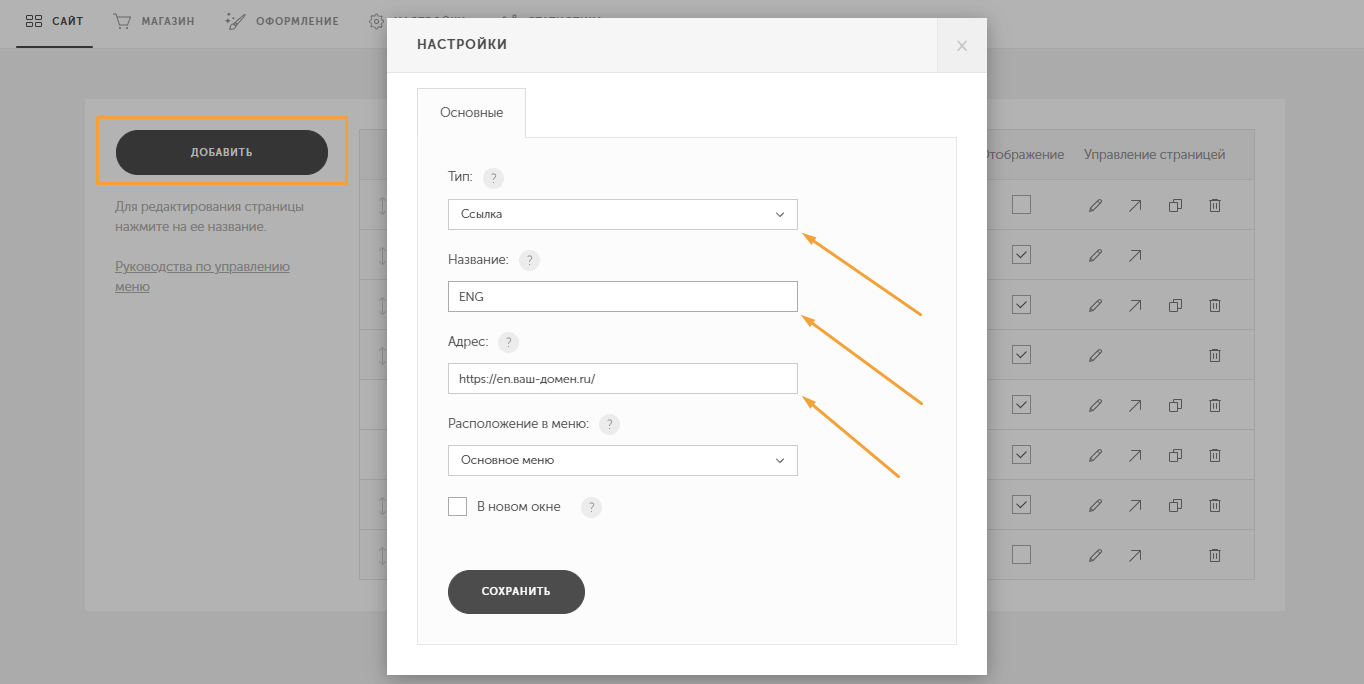
Task: Click the trash icon in the first table row
Action: 1214,205
